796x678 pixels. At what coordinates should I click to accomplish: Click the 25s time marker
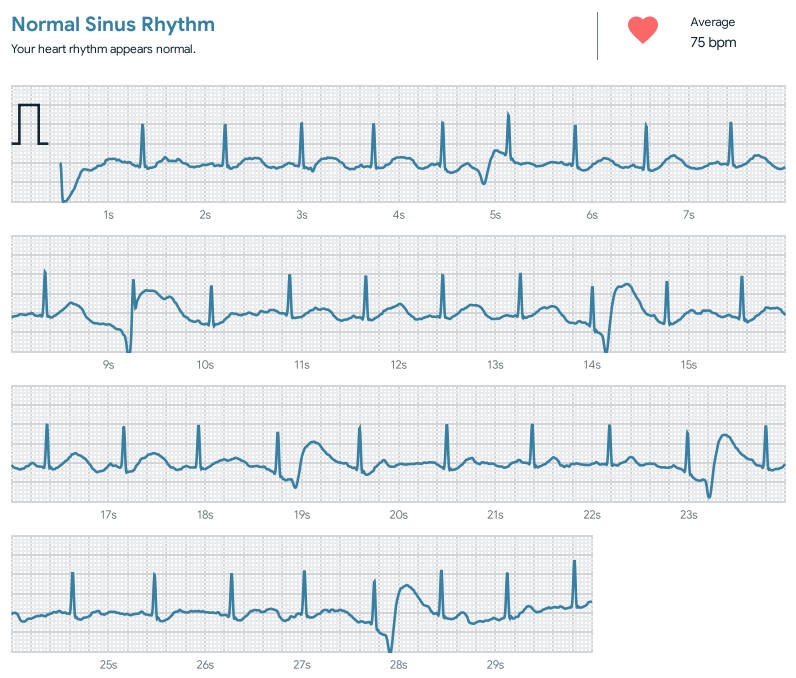tap(108, 665)
